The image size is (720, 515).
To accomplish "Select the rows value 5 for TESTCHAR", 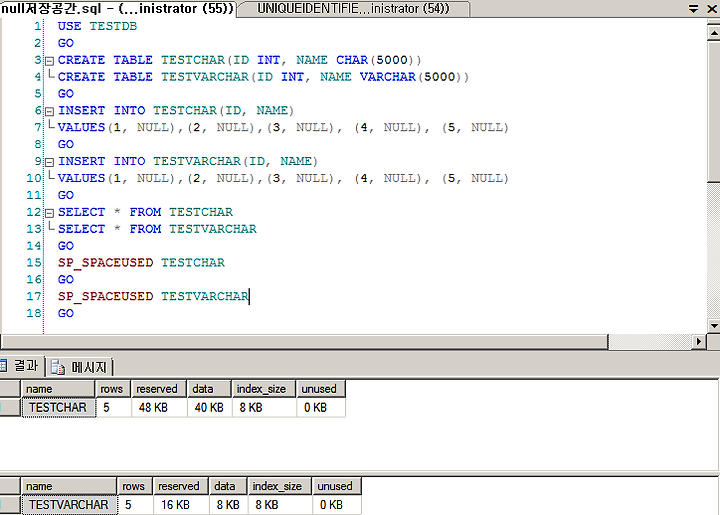I will [x=113, y=408].
